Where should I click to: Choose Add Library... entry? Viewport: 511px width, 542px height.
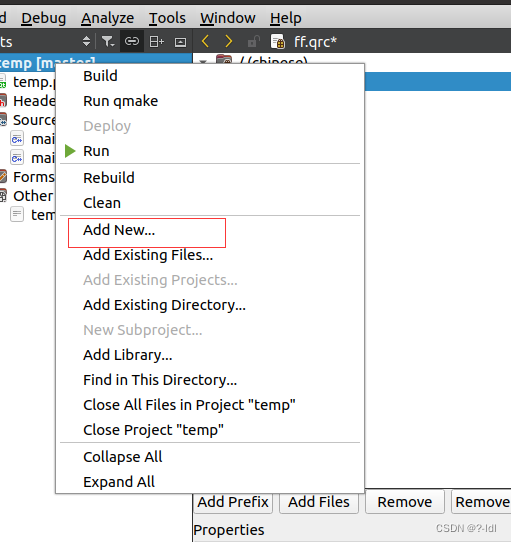[210, 355]
